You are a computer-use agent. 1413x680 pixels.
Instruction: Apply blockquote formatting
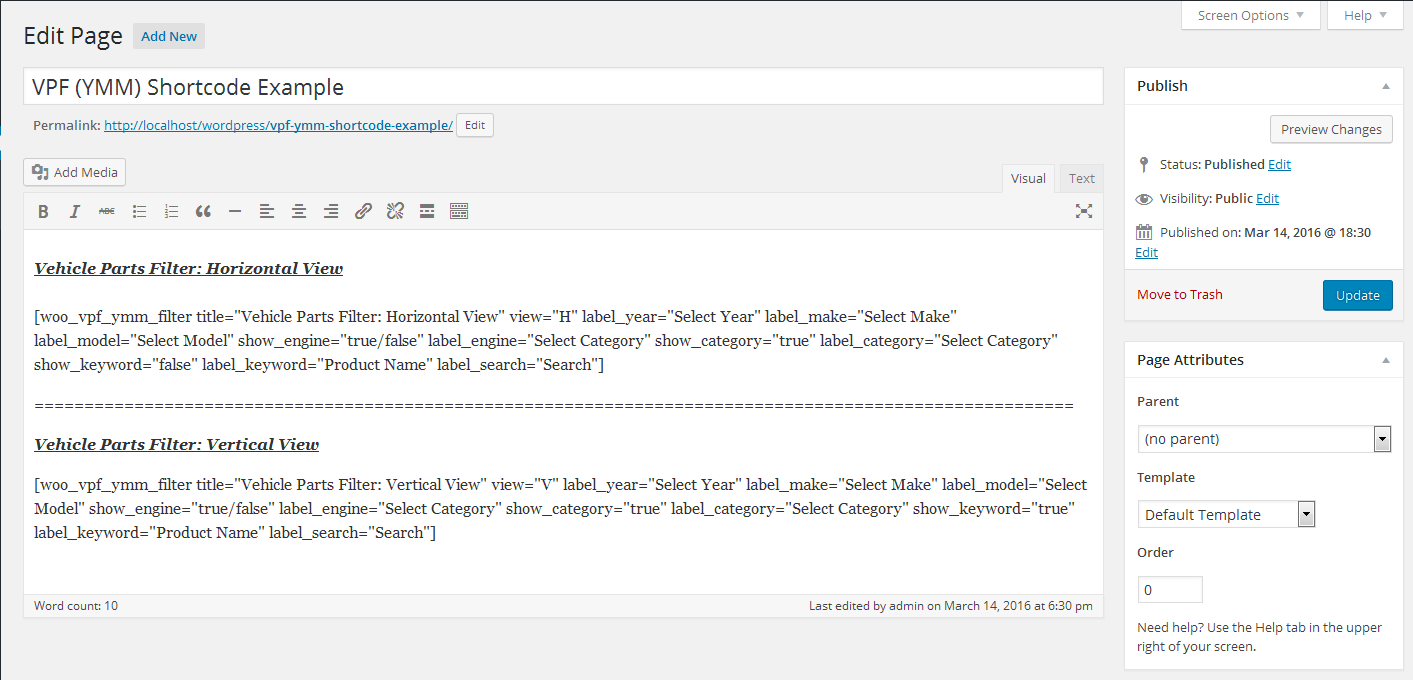tap(203, 211)
